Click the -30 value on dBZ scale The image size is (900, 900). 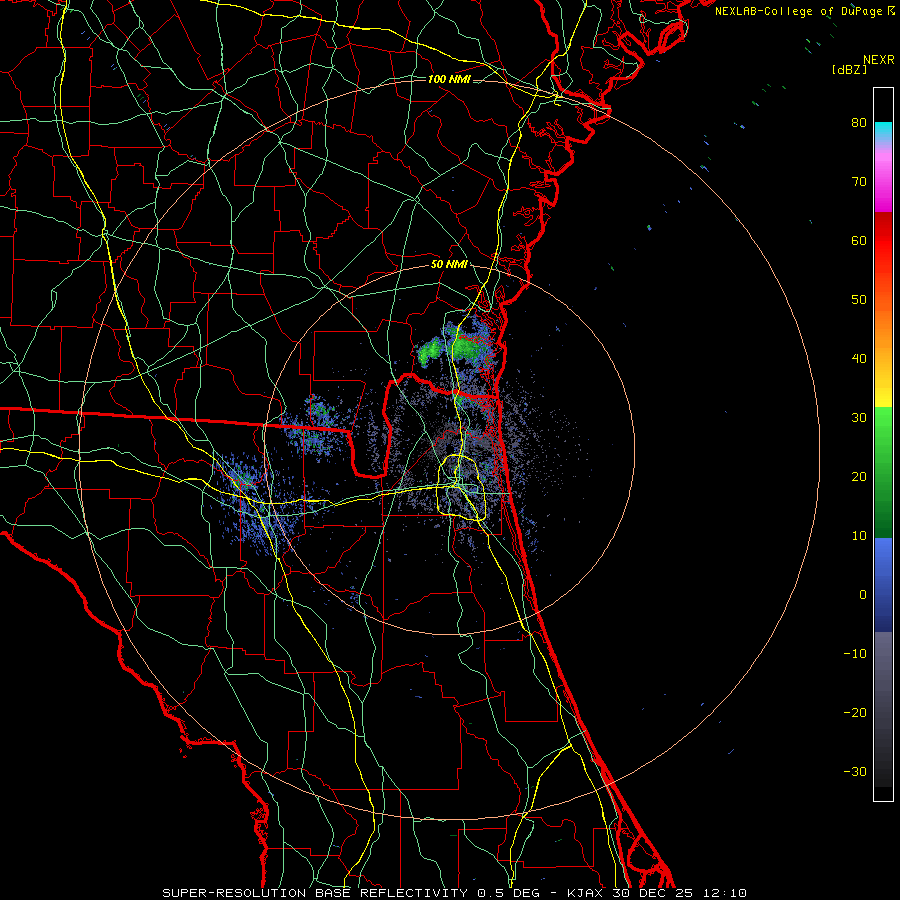[855, 772]
